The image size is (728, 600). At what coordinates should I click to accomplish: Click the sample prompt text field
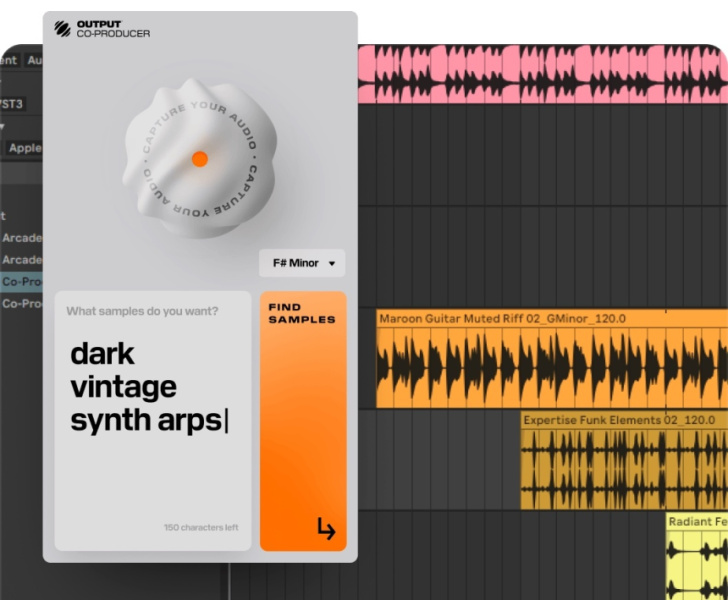pyautogui.click(x=153, y=421)
